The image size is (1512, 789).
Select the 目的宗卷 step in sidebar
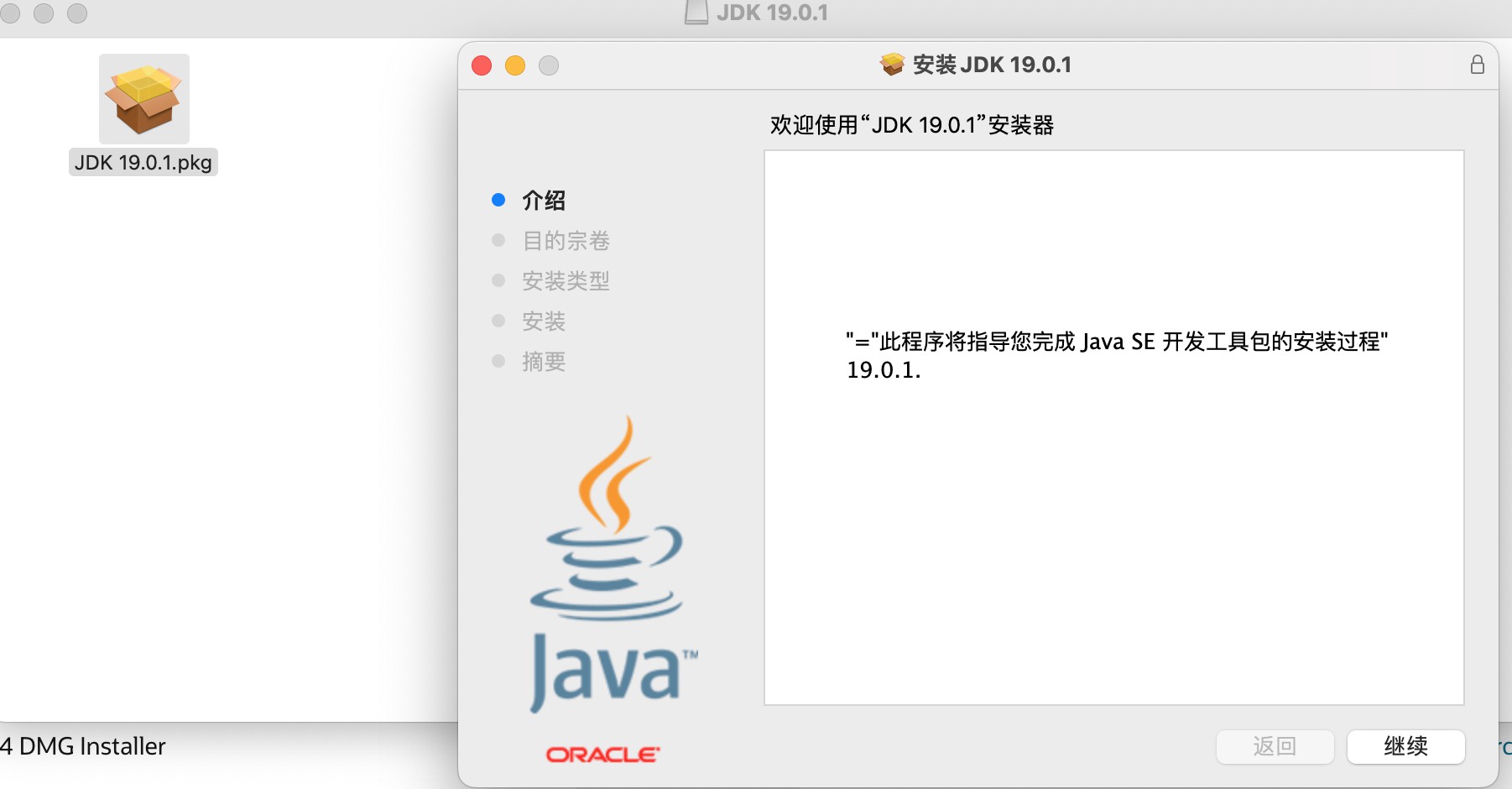[566, 241]
